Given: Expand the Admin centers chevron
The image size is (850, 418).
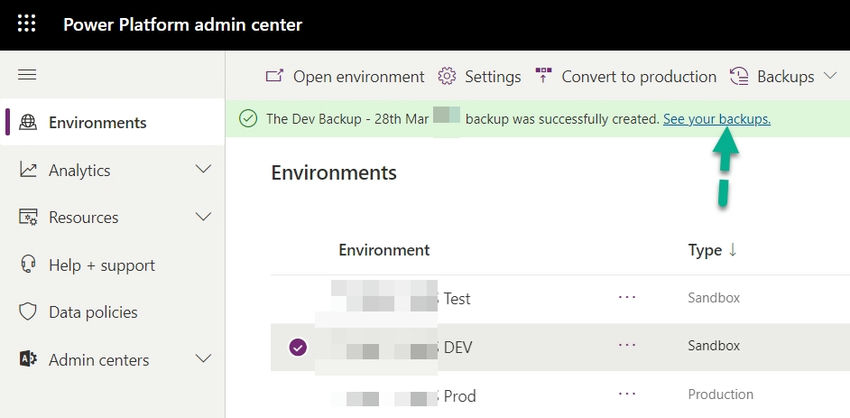Looking at the screenshot, I should 204,360.
